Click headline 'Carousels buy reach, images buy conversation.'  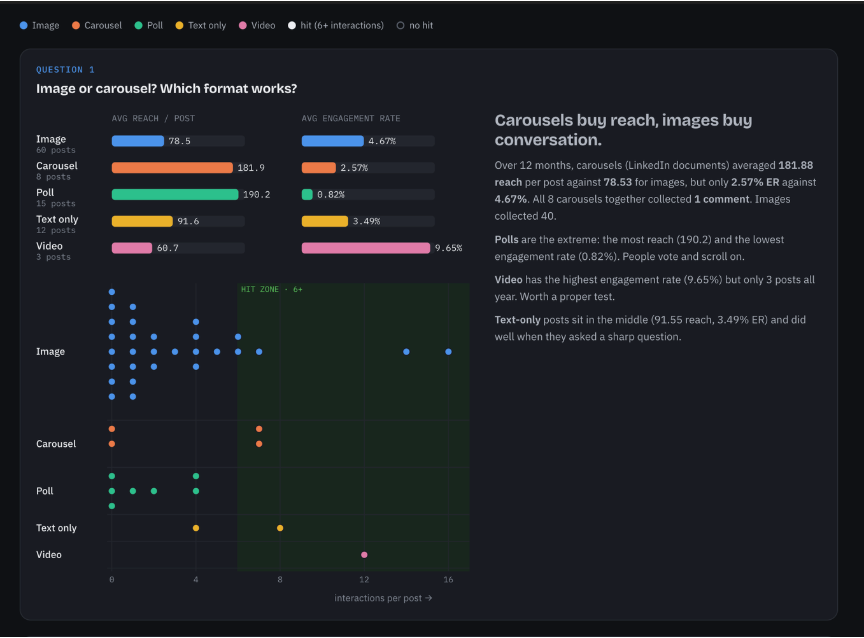click(623, 130)
